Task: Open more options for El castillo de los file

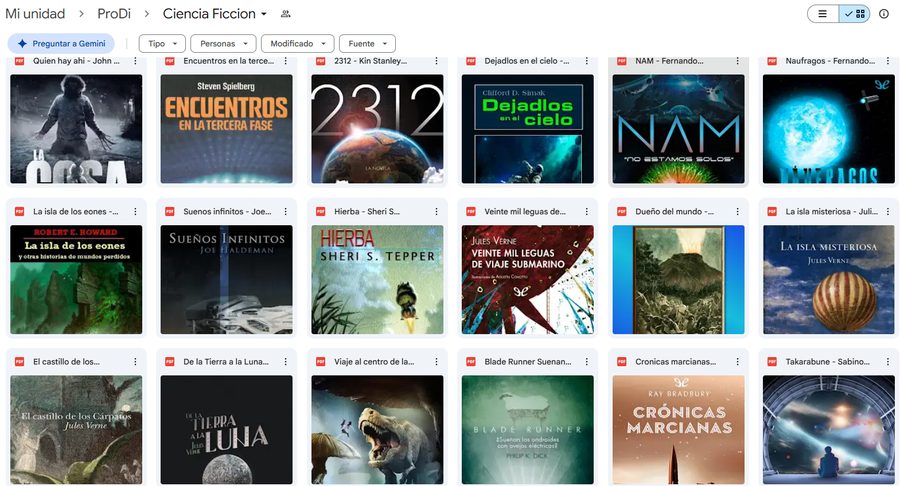Action: click(135, 362)
